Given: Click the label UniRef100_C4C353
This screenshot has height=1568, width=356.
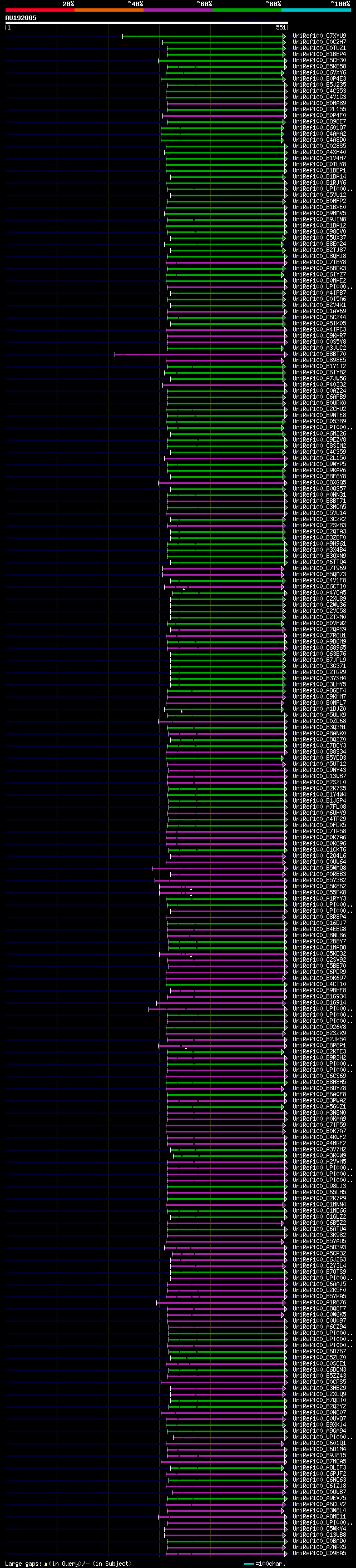Looking at the screenshot, I should 319,91.
